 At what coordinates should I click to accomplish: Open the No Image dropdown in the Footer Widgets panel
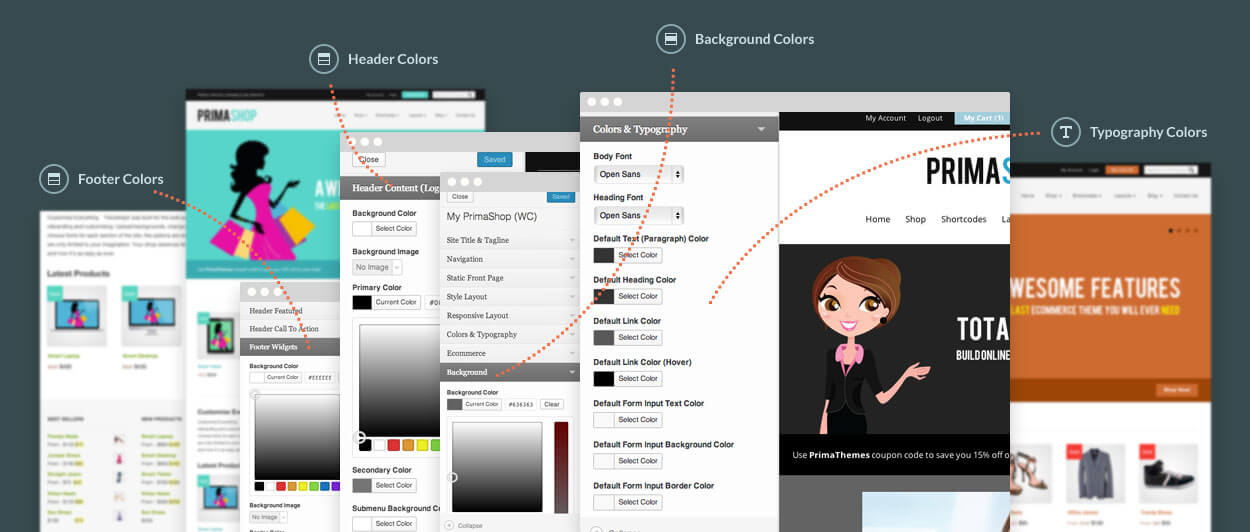266,517
